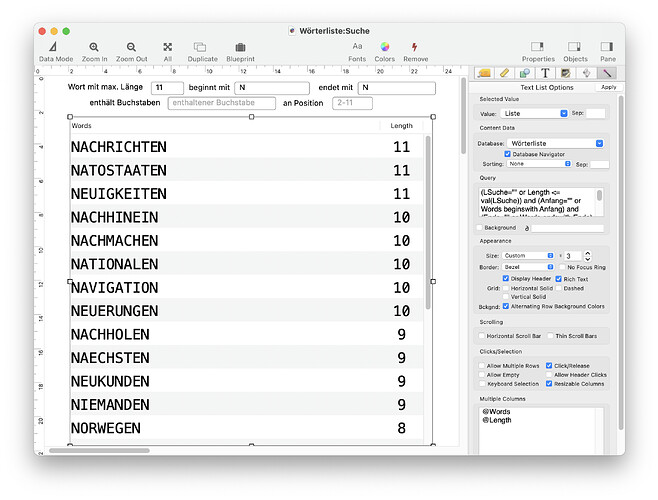Click the Zoom Out magnifier
Screen dimensions: 658x500
click(x=131, y=47)
